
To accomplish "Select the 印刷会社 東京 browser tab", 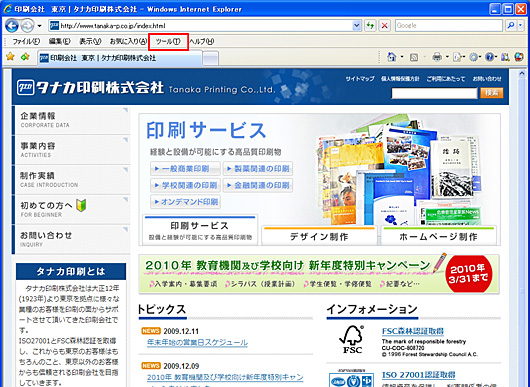I will [120, 58].
